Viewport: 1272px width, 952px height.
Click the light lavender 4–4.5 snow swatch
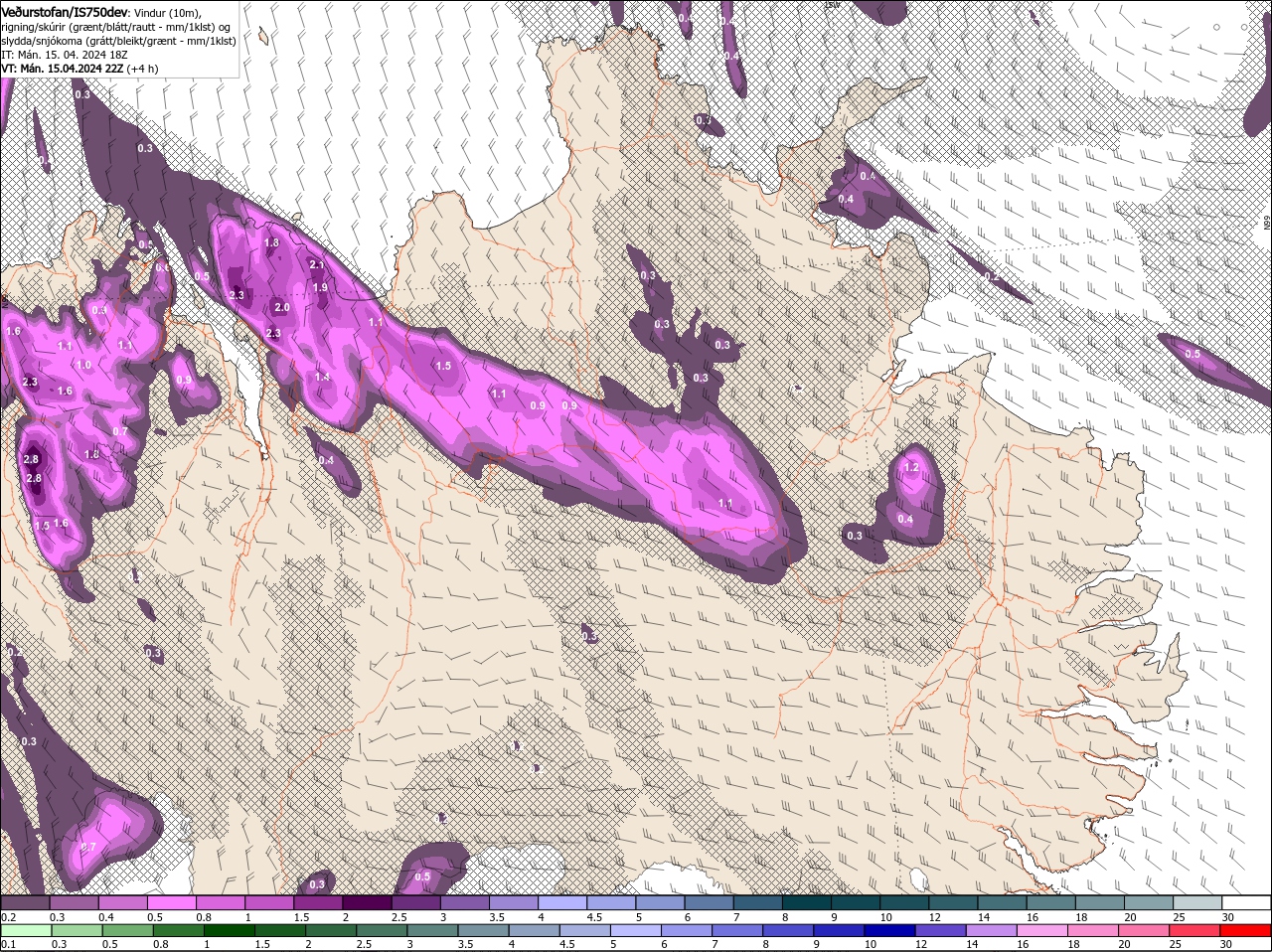[x=563, y=902]
